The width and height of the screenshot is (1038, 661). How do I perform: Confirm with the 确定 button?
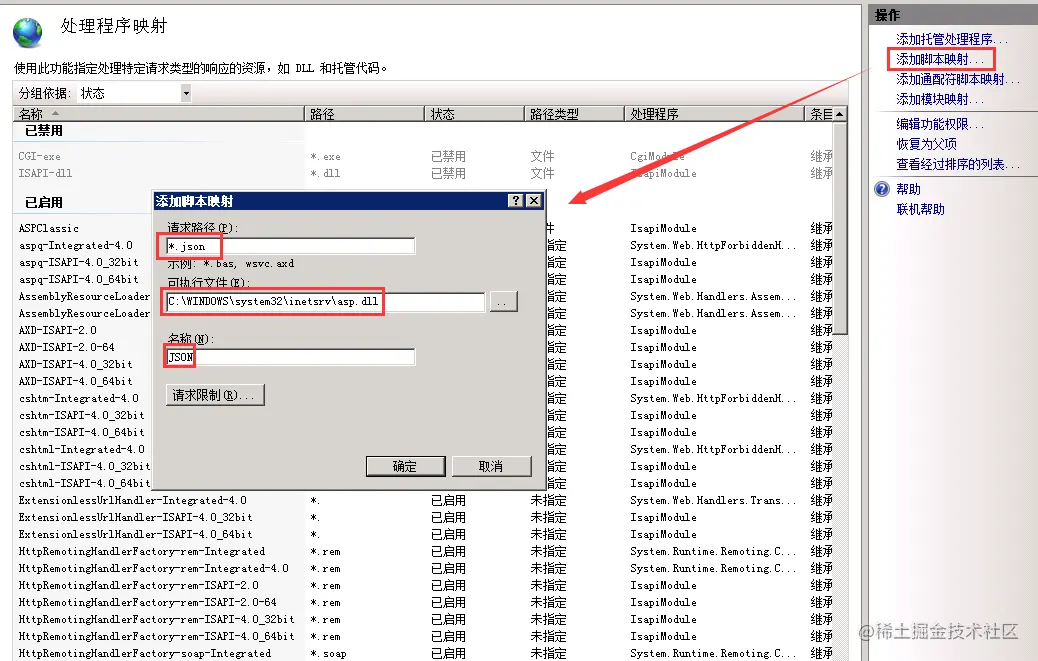405,466
